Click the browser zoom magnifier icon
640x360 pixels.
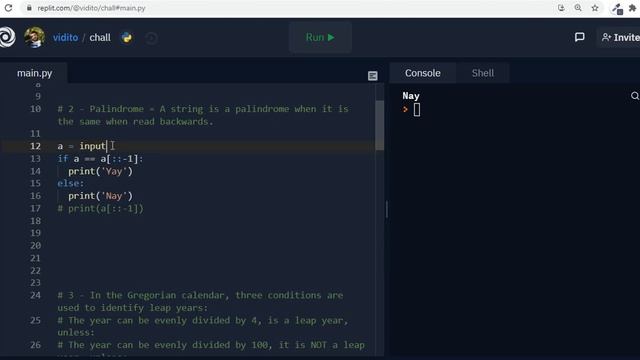click(578, 8)
